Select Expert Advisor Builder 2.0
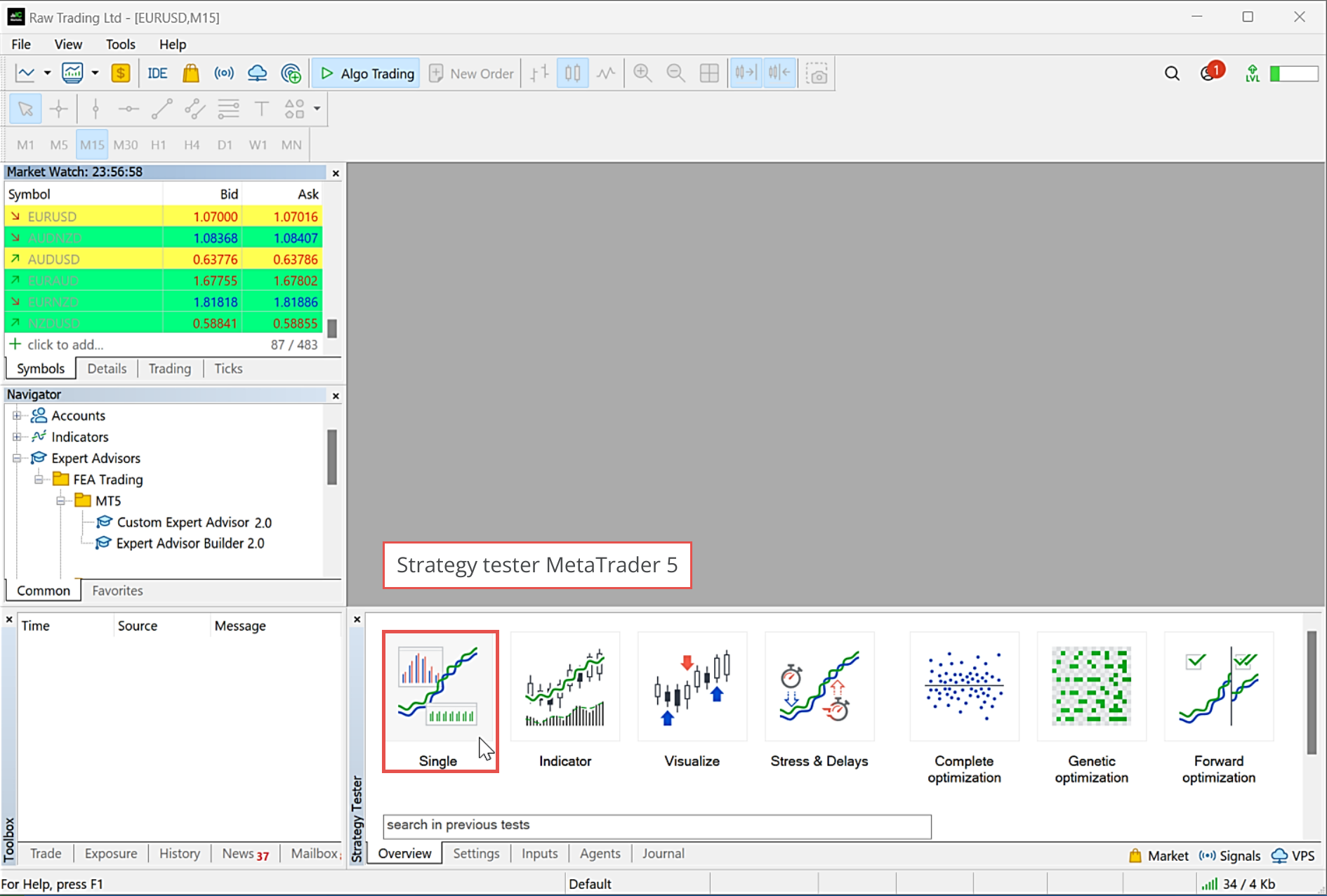This screenshot has width=1327, height=896. pyautogui.click(x=190, y=543)
